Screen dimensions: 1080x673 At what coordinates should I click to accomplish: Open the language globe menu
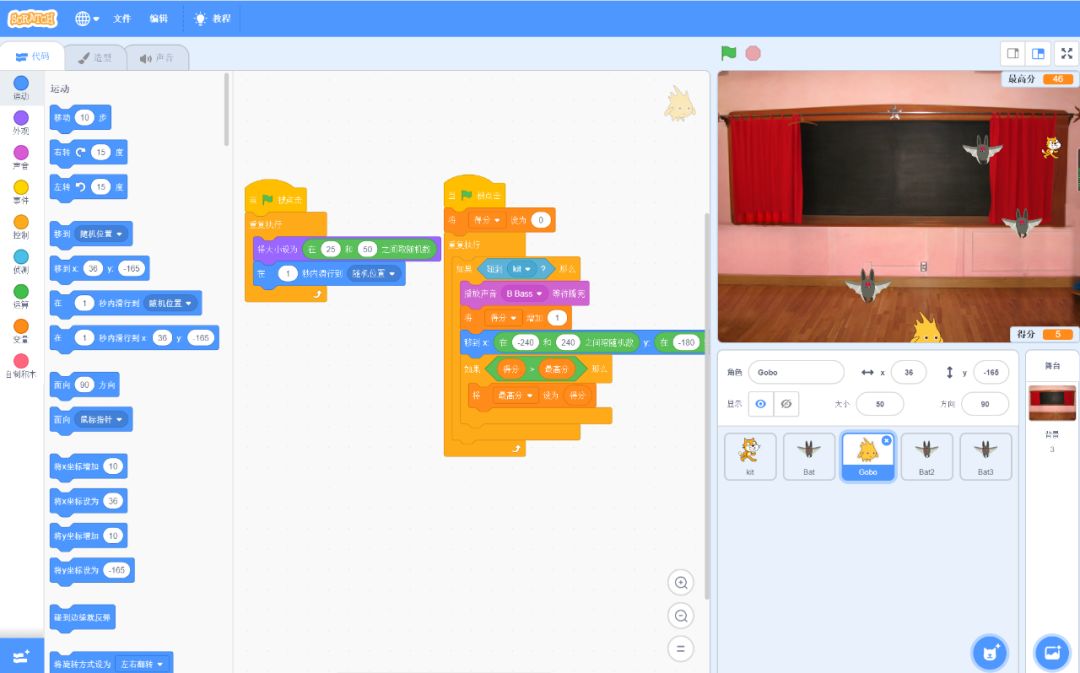pyautogui.click(x=87, y=19)
